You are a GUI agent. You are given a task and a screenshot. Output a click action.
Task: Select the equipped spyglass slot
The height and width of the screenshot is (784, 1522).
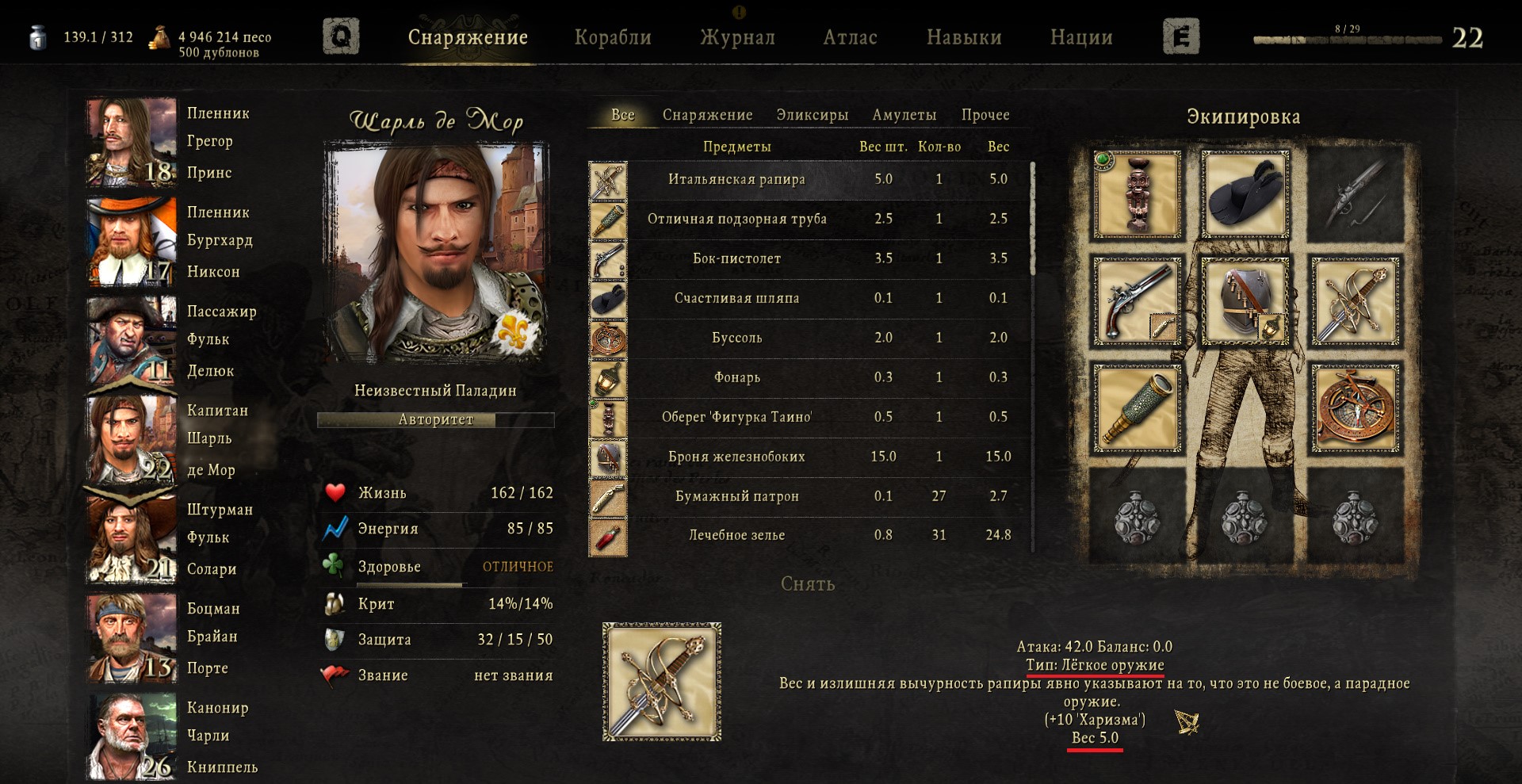click(x=1137, y=408)
